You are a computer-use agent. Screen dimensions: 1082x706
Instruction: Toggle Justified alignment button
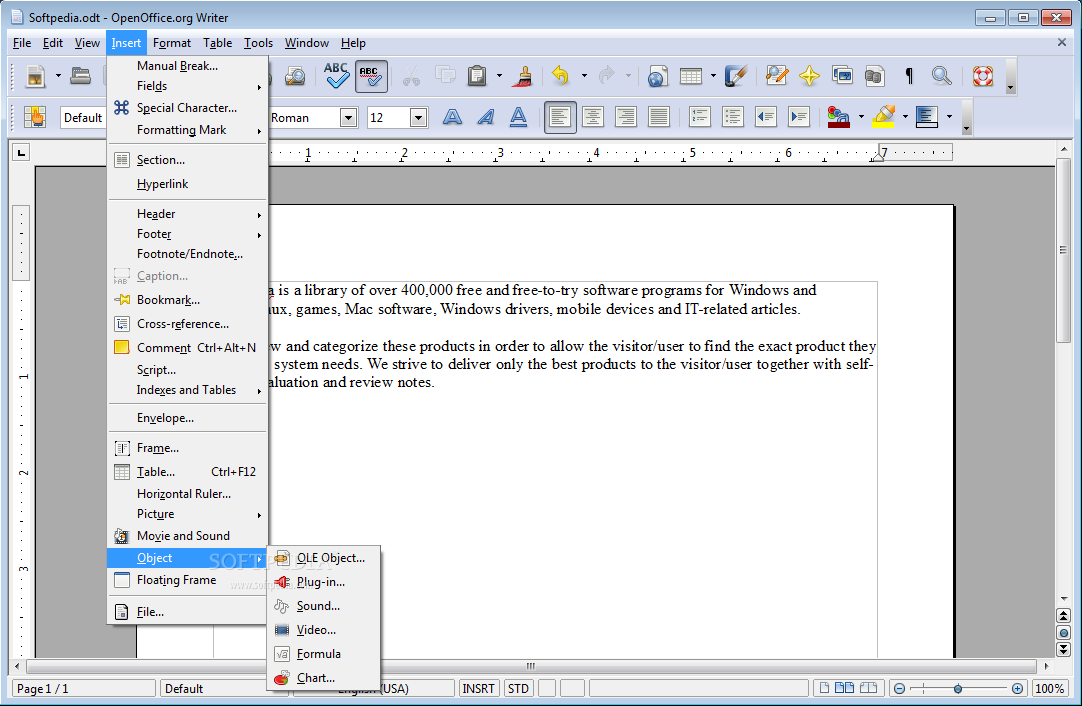point(659,117)
